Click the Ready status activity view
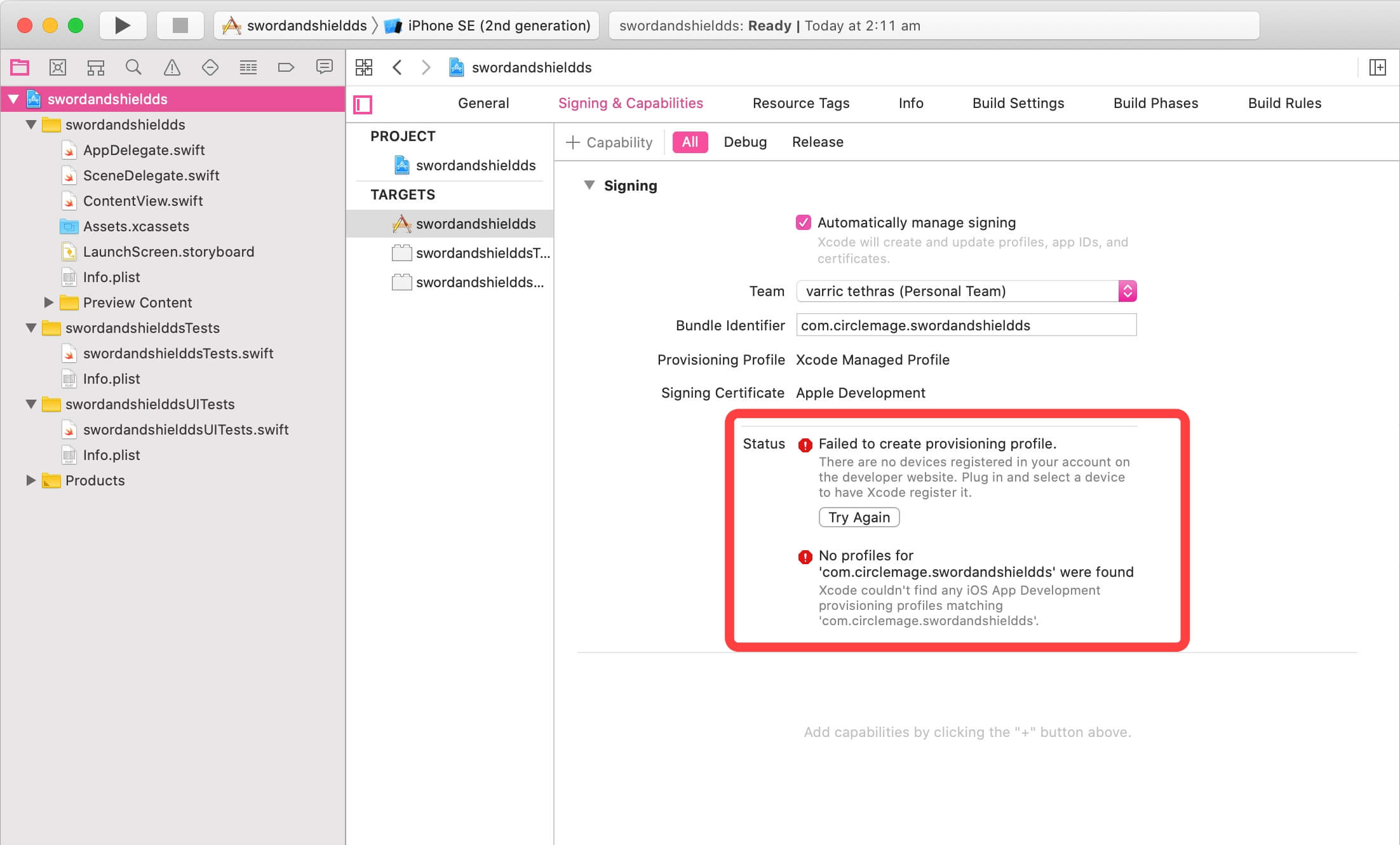This screenshot has width=1400, height=845. (934, 25)
